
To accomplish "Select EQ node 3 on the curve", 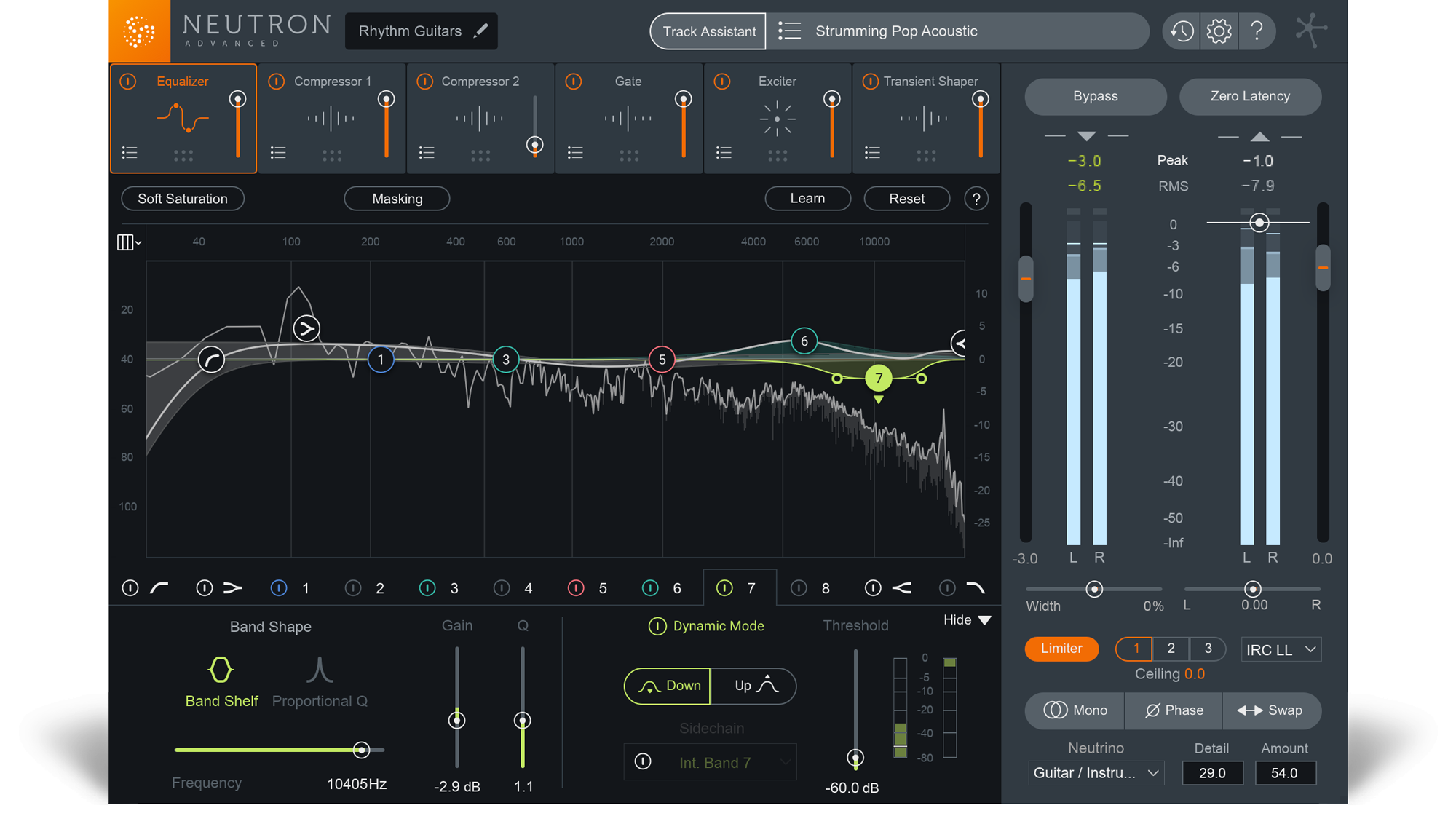I will coord(506,360).
